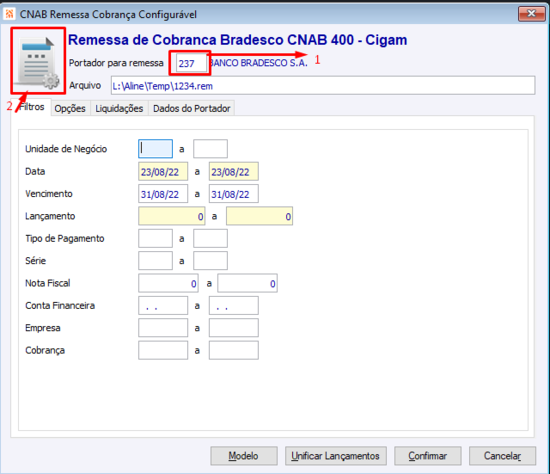Click the first Cobrança field
The image size is (550, 474).
(x=163, y=350)
